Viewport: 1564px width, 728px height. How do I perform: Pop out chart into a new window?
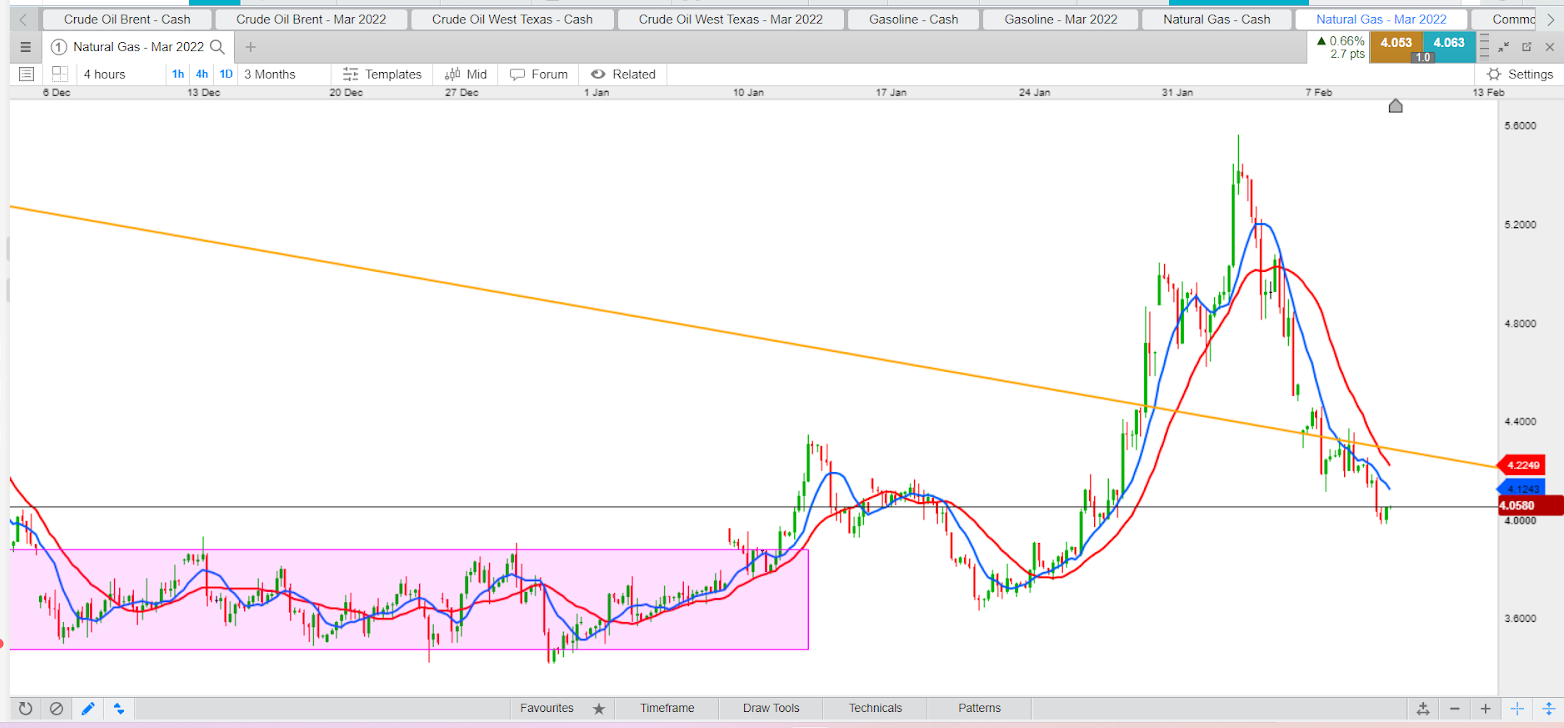tap(1526, 46)
